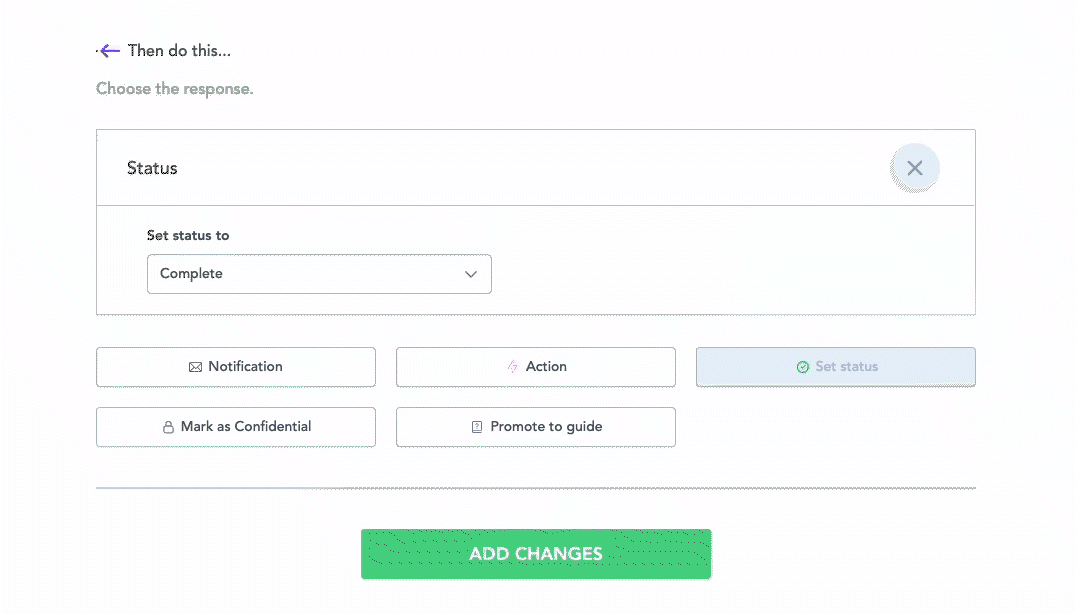Close the Status panel with X
The width and height of the screenshot is (1076, 616).
pyautogui.click(x=914, y=168)
